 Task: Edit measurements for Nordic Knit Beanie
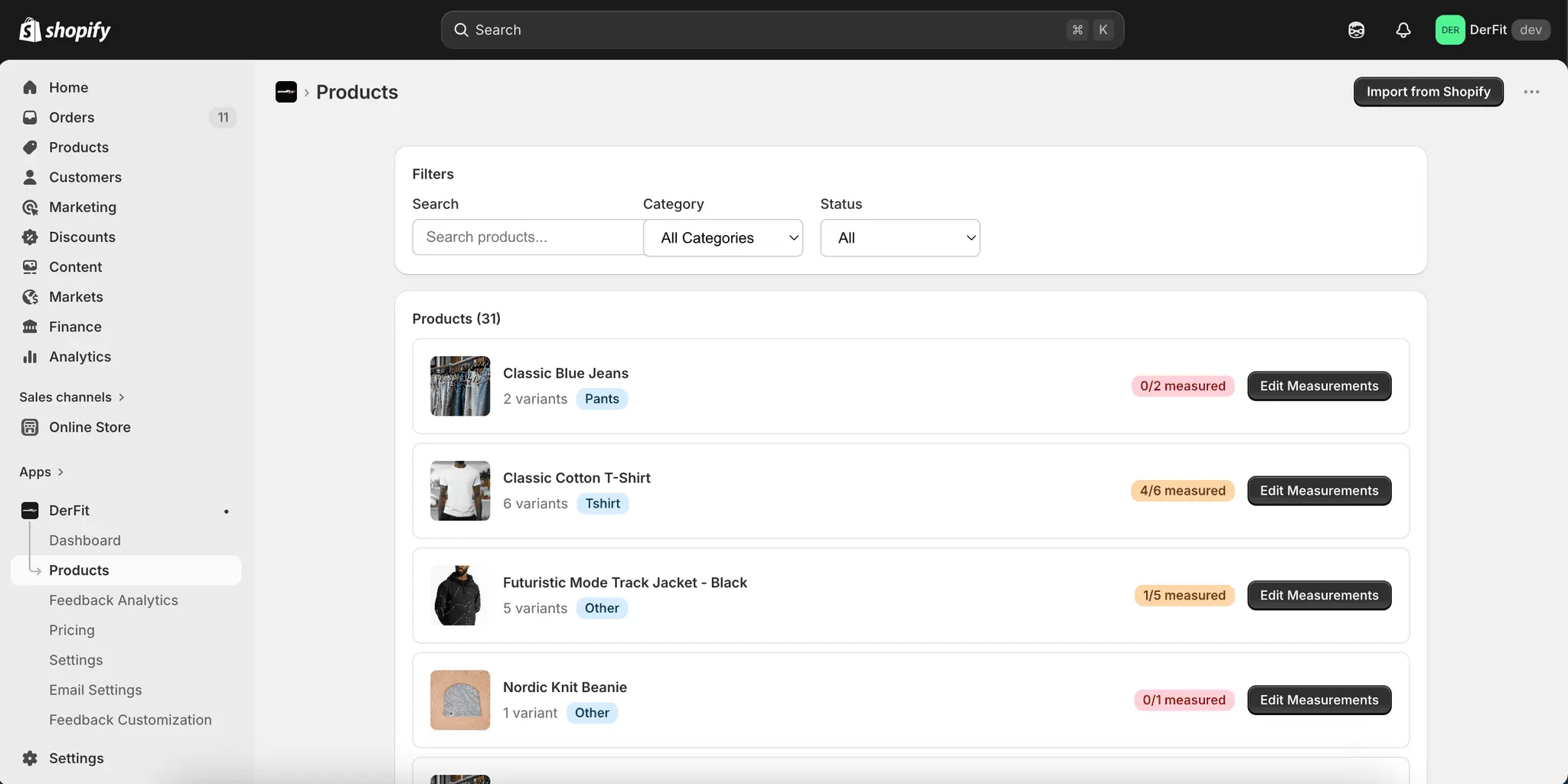point(1319,700)
